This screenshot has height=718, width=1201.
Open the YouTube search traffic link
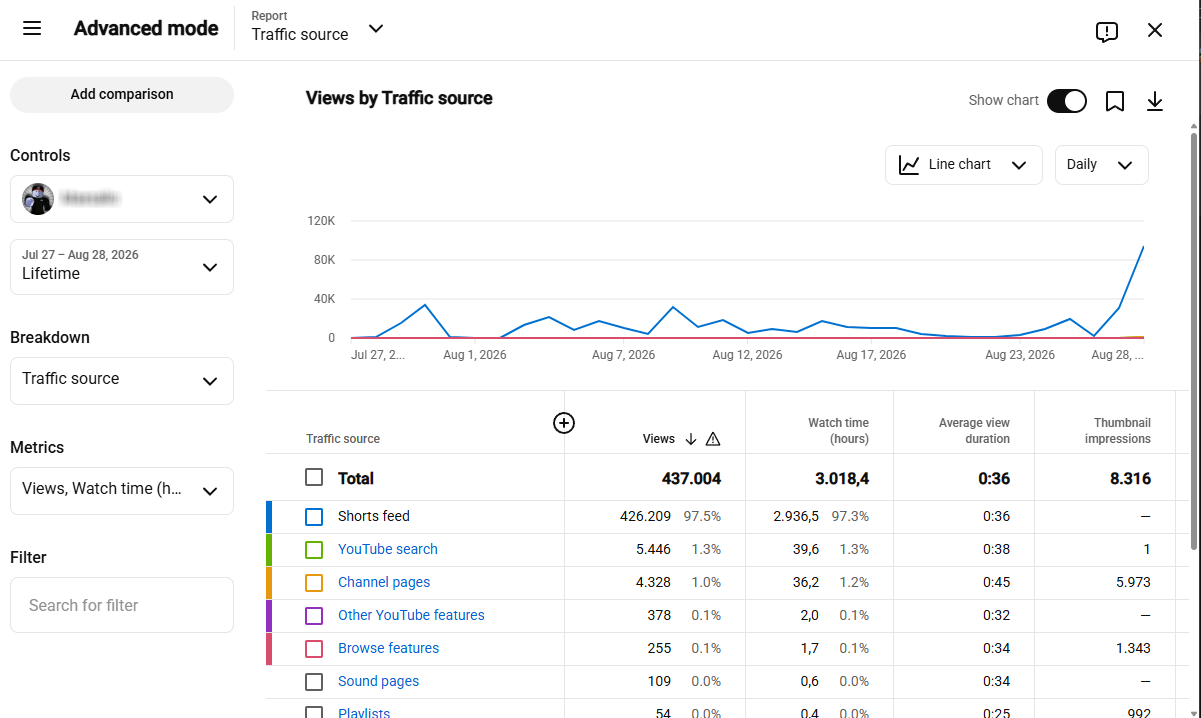(x=388, y=549)
